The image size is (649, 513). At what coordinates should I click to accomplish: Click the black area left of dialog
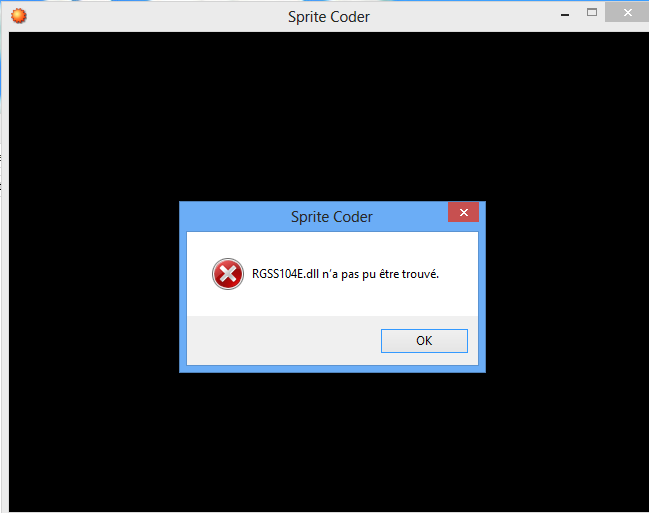[x=94, y=287]
